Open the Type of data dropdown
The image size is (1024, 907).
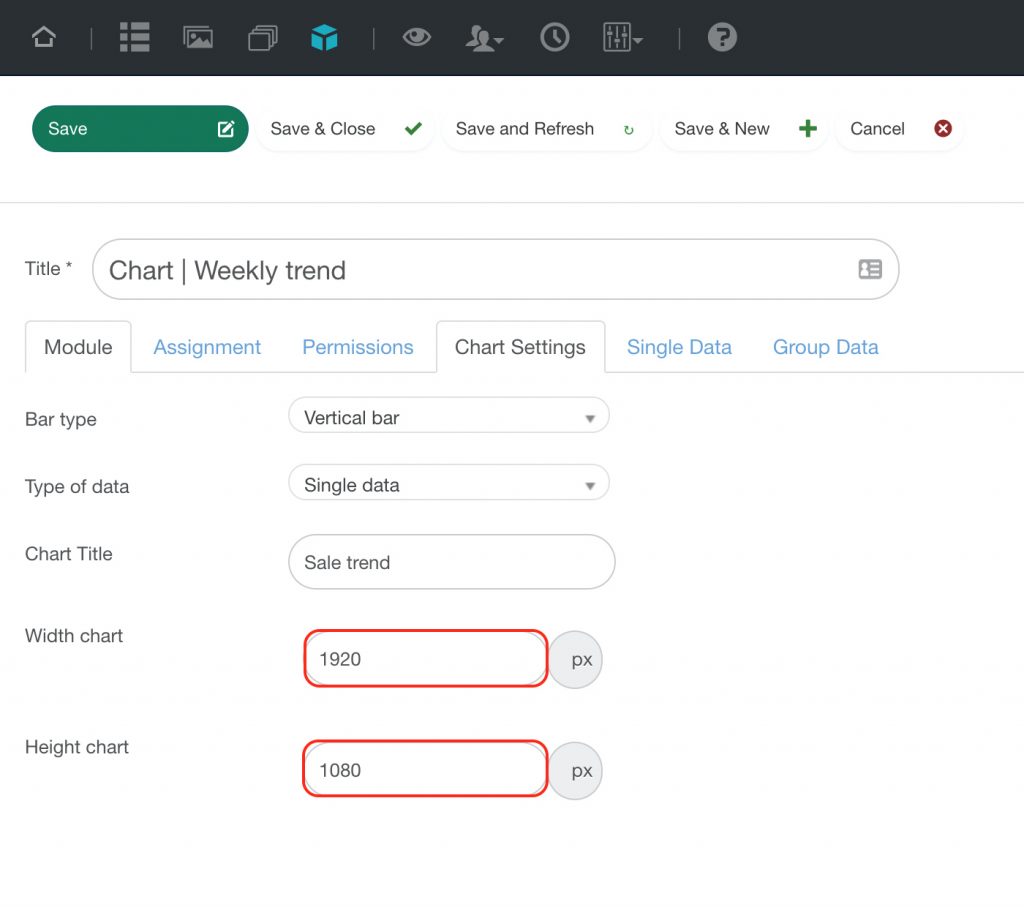449,484
